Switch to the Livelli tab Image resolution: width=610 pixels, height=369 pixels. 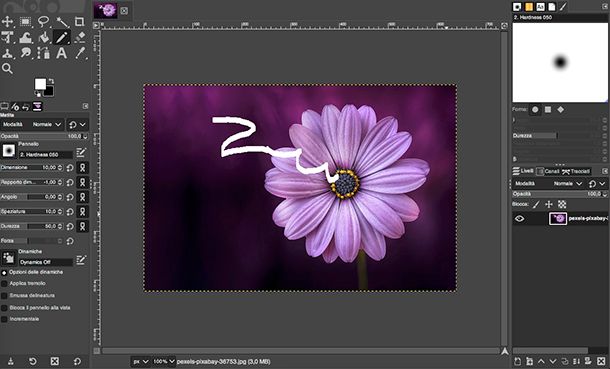(x=523, y=171)
